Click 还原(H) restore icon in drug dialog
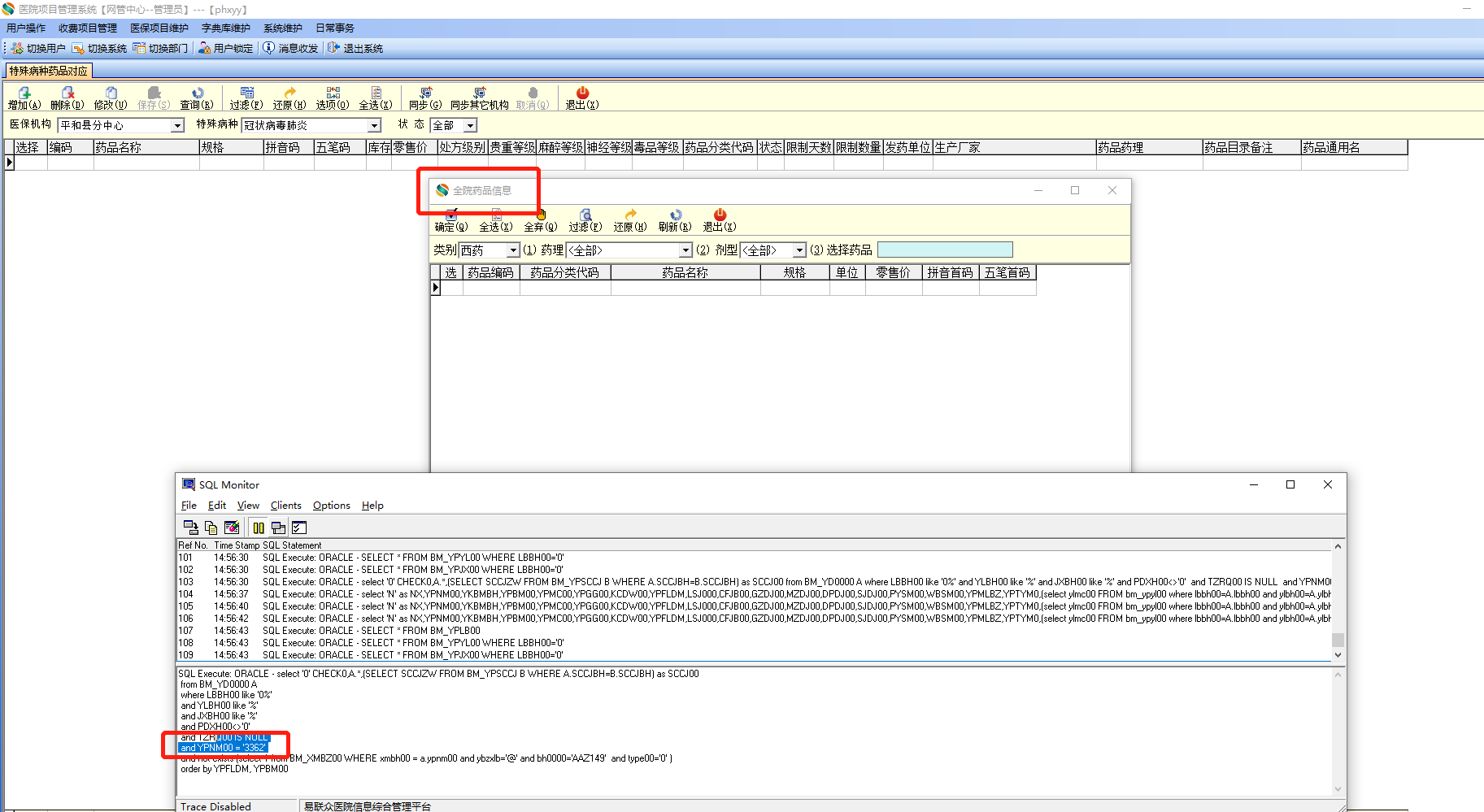1484x812 pixels. pos(630,215)
